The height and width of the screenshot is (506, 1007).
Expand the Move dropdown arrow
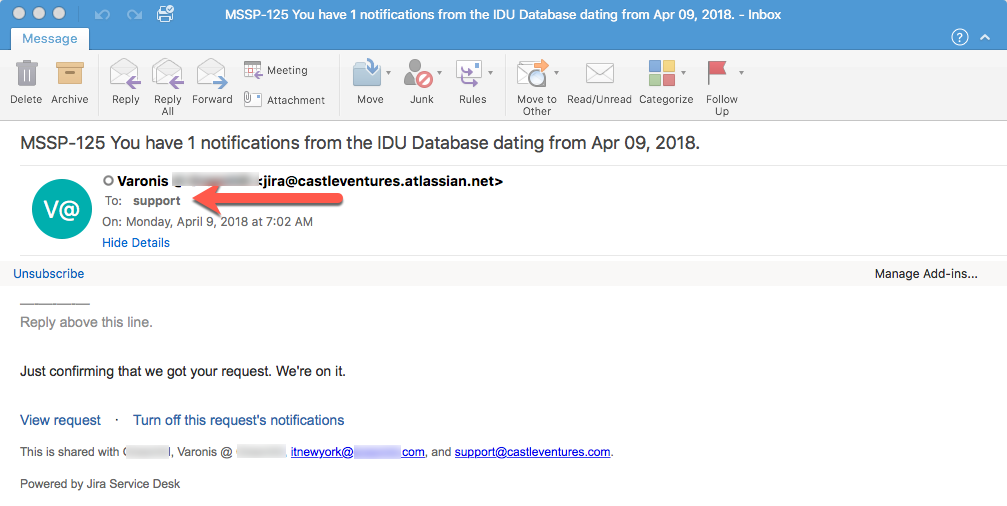pyautogui.click(x=388, y=73)
